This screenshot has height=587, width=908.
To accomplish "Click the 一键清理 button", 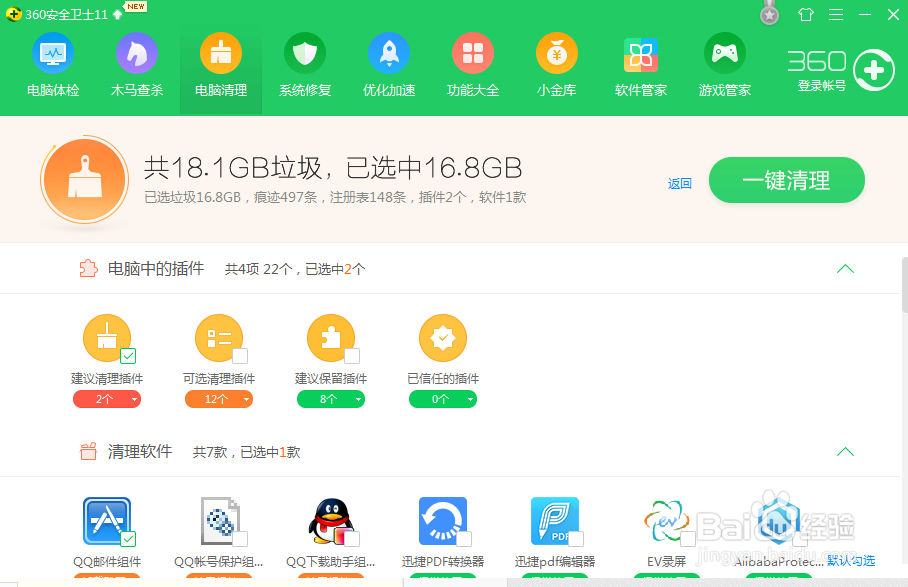I will pyautogui.click(x=786, y=180).
